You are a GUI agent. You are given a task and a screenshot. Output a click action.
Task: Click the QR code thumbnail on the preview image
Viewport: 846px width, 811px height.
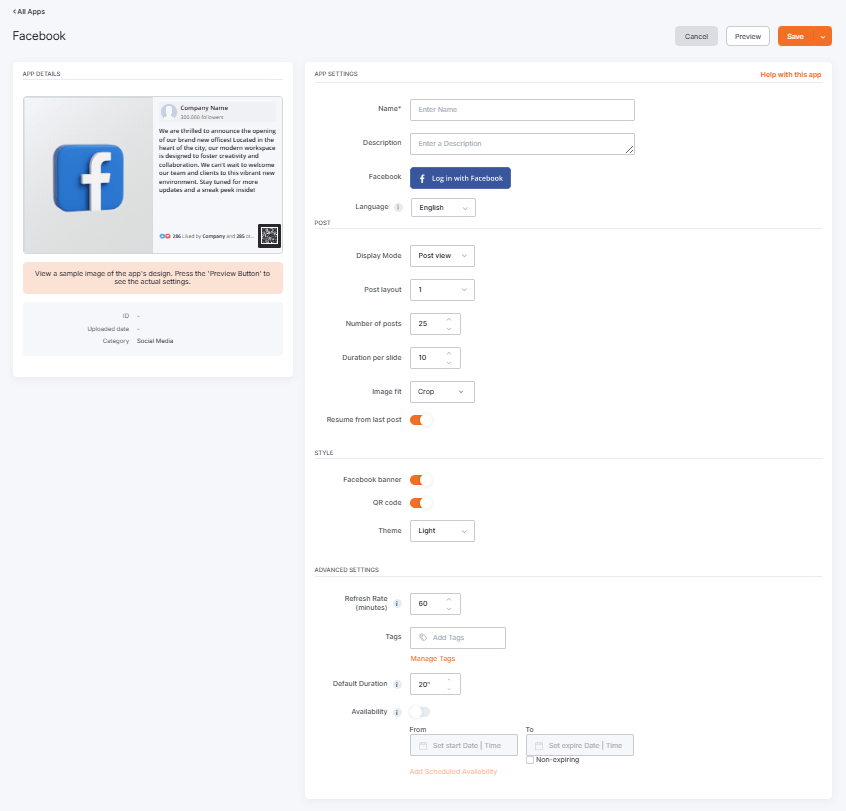tap(268, 236)
